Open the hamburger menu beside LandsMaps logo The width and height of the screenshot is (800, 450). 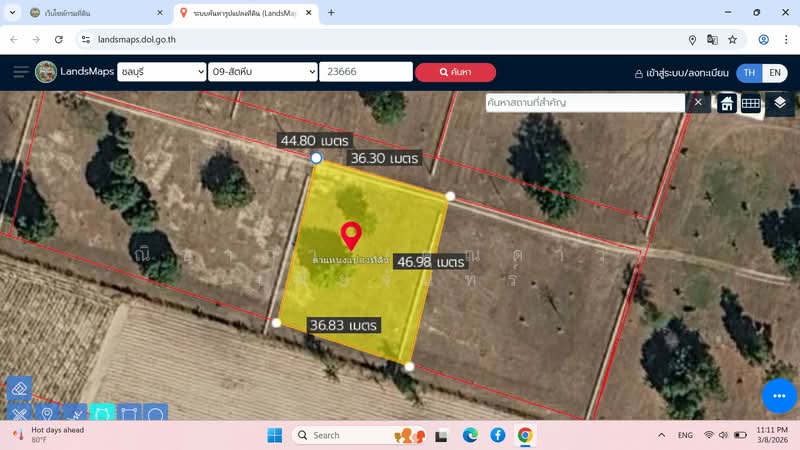click(21, 72)
